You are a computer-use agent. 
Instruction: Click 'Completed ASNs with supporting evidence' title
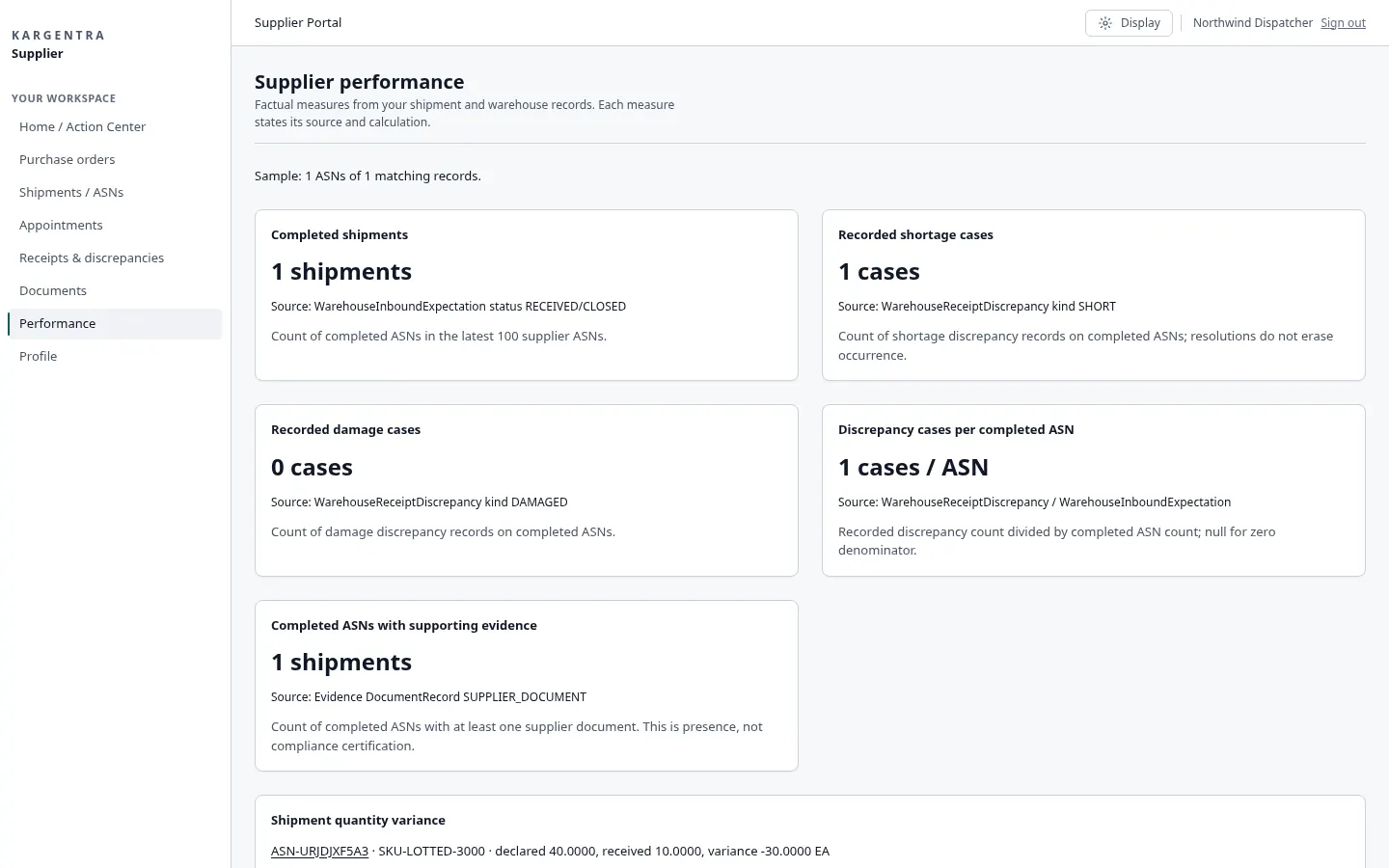404,625
